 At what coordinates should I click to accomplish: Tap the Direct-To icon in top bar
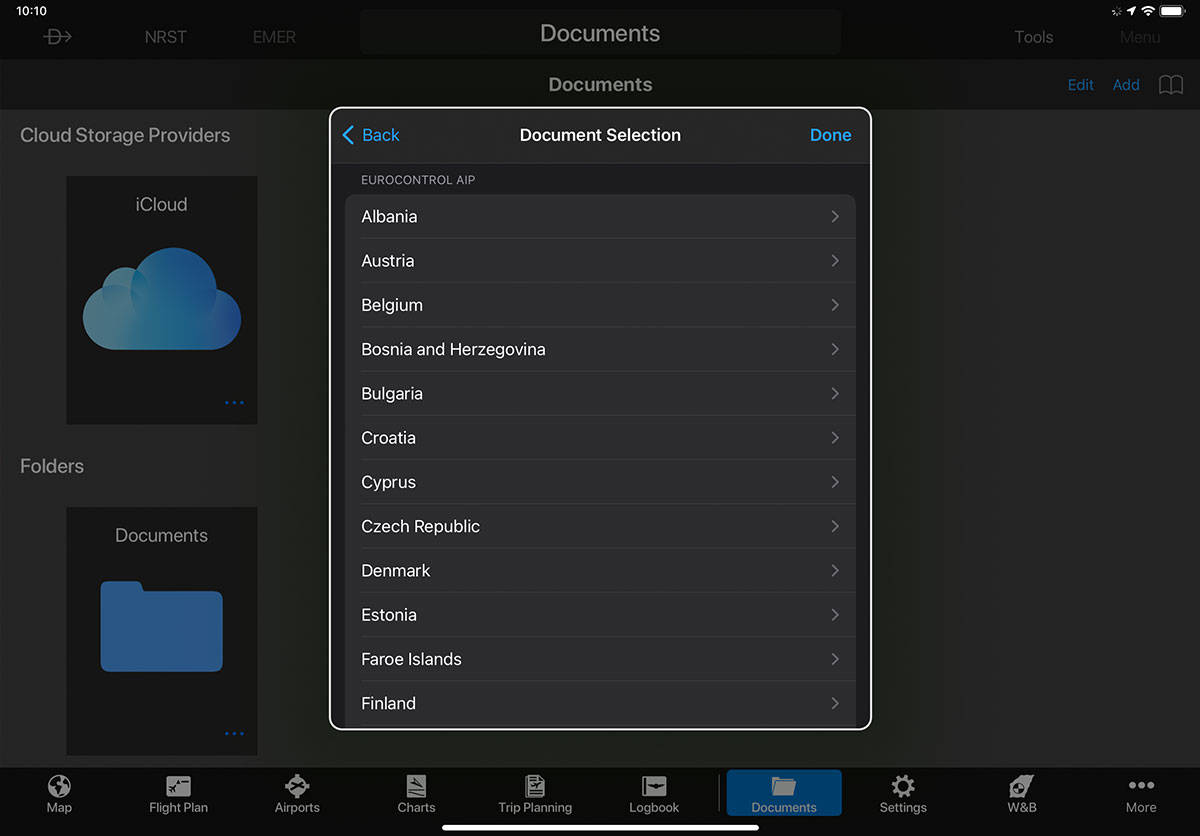coord(58,37)
